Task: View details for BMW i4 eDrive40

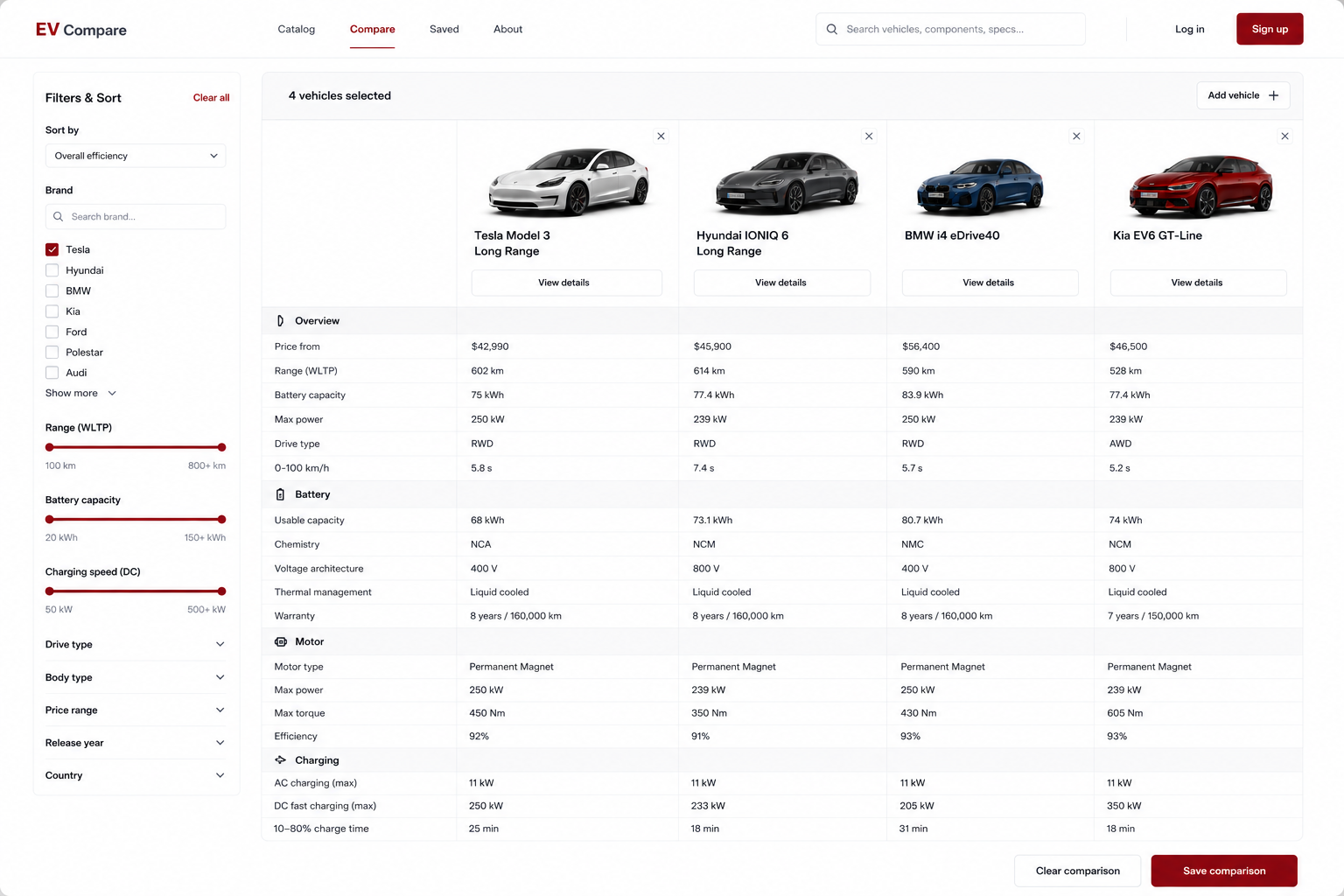Action: tap(990, 283)
